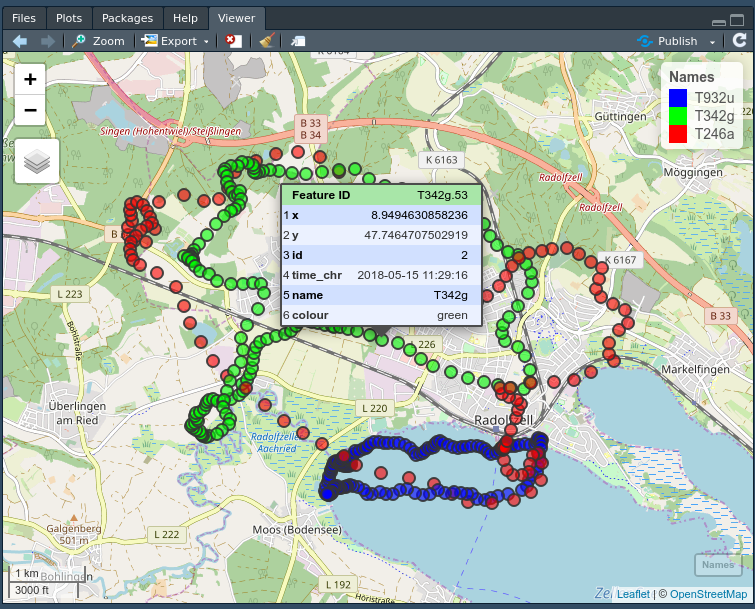
Task: Switch to the Help tab
Action: pos(185,18)
